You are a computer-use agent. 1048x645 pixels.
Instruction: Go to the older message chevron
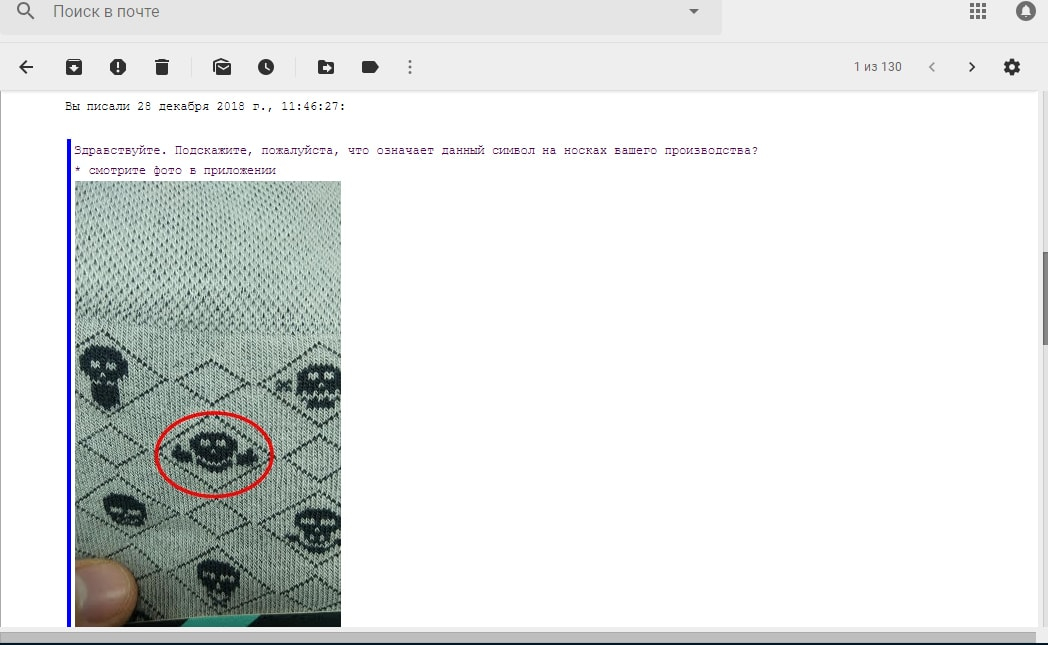coord(972,67)
